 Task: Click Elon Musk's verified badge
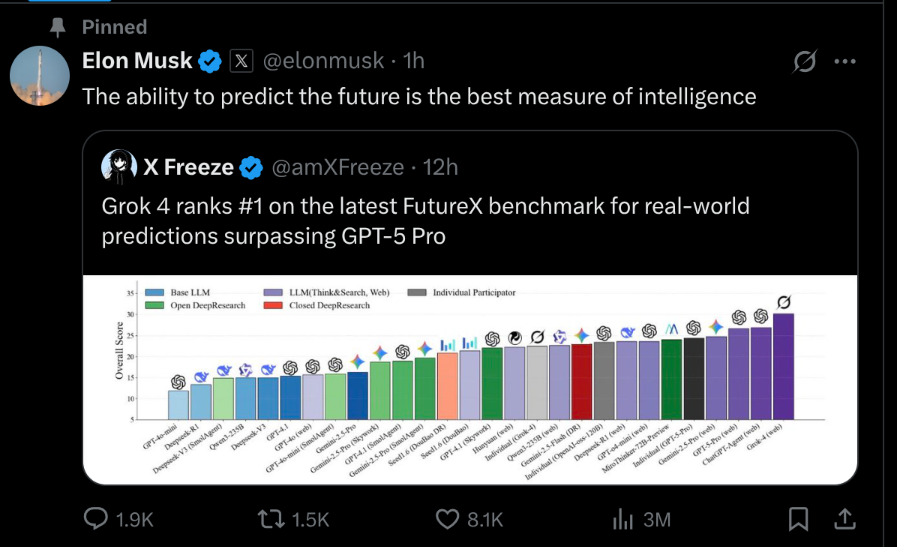[x=210, y=61]
